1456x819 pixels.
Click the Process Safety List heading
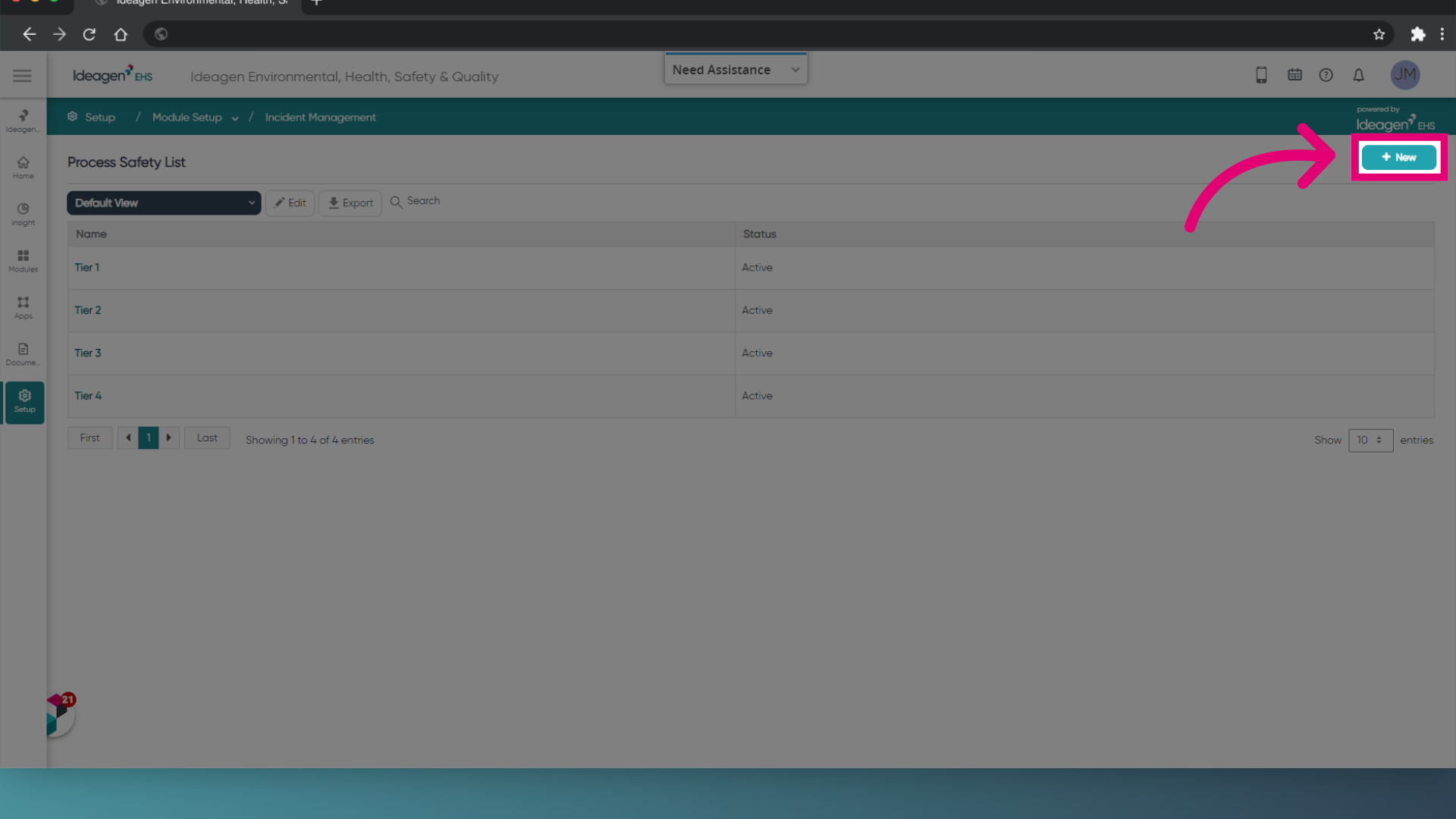pyautogui.click(x=126, y=162)
